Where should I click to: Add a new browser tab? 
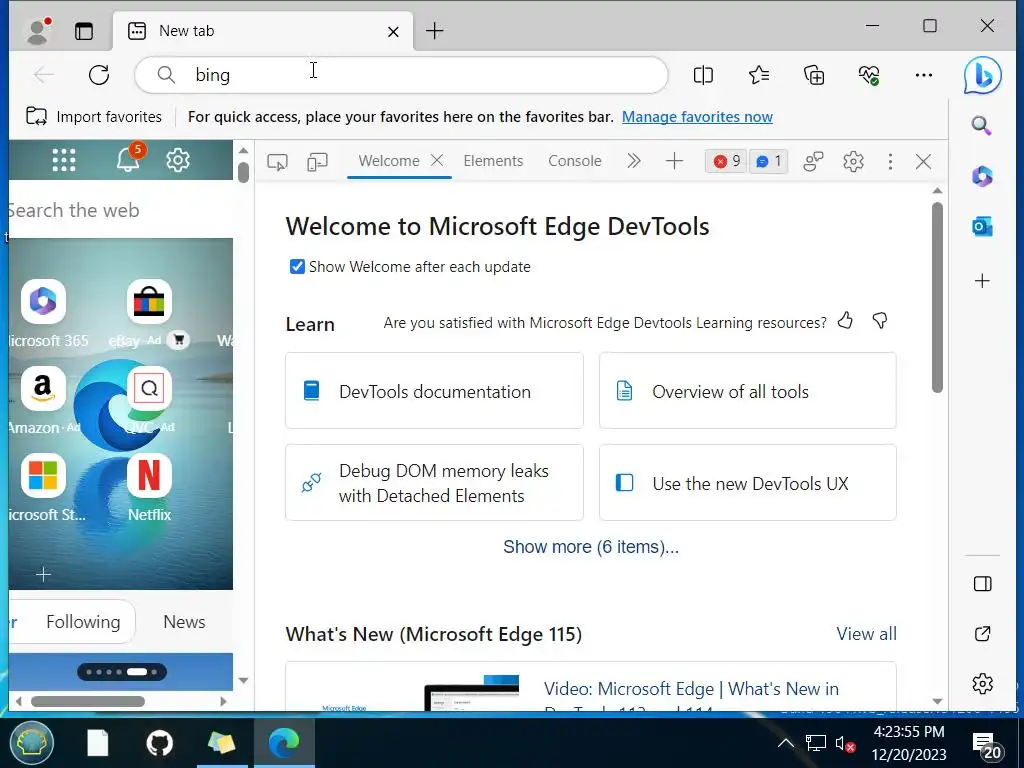[434, 31]
